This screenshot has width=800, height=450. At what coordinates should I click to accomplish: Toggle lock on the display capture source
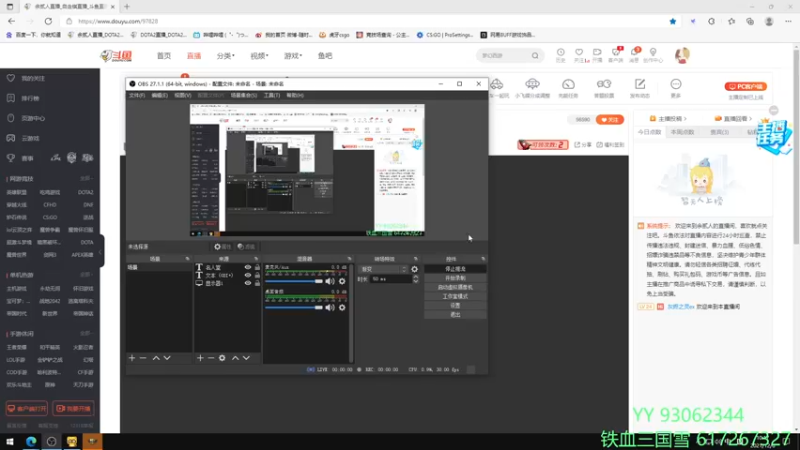pos(257,283)
